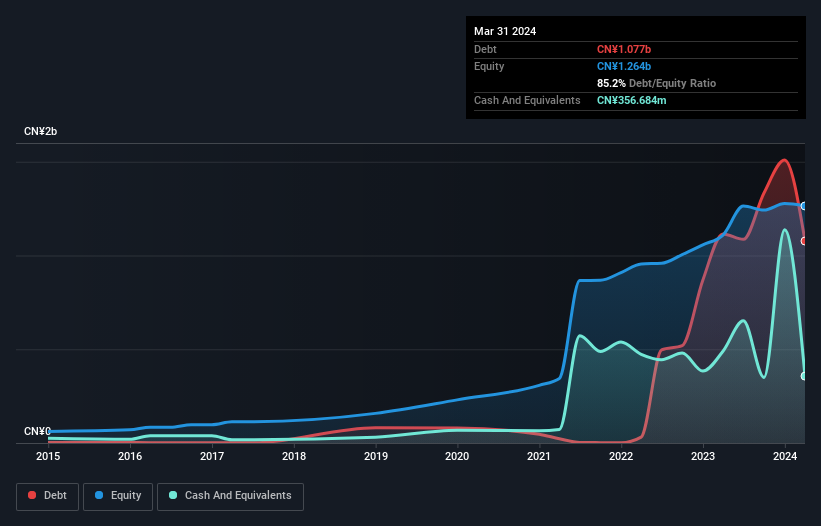Image resolution: width=821 pixels, height=526 pixels.
Task: Click the 2015 x-axis label
Action: [48, 456]
